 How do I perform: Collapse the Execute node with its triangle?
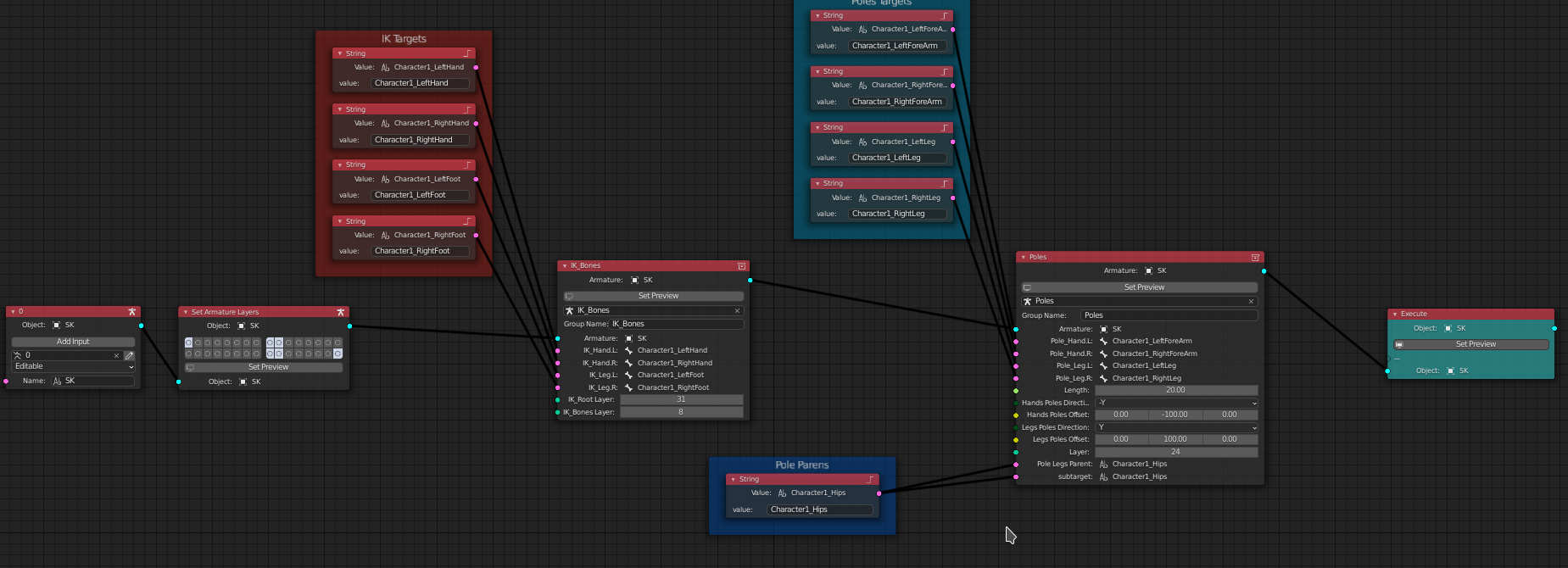coord(1395,314)
